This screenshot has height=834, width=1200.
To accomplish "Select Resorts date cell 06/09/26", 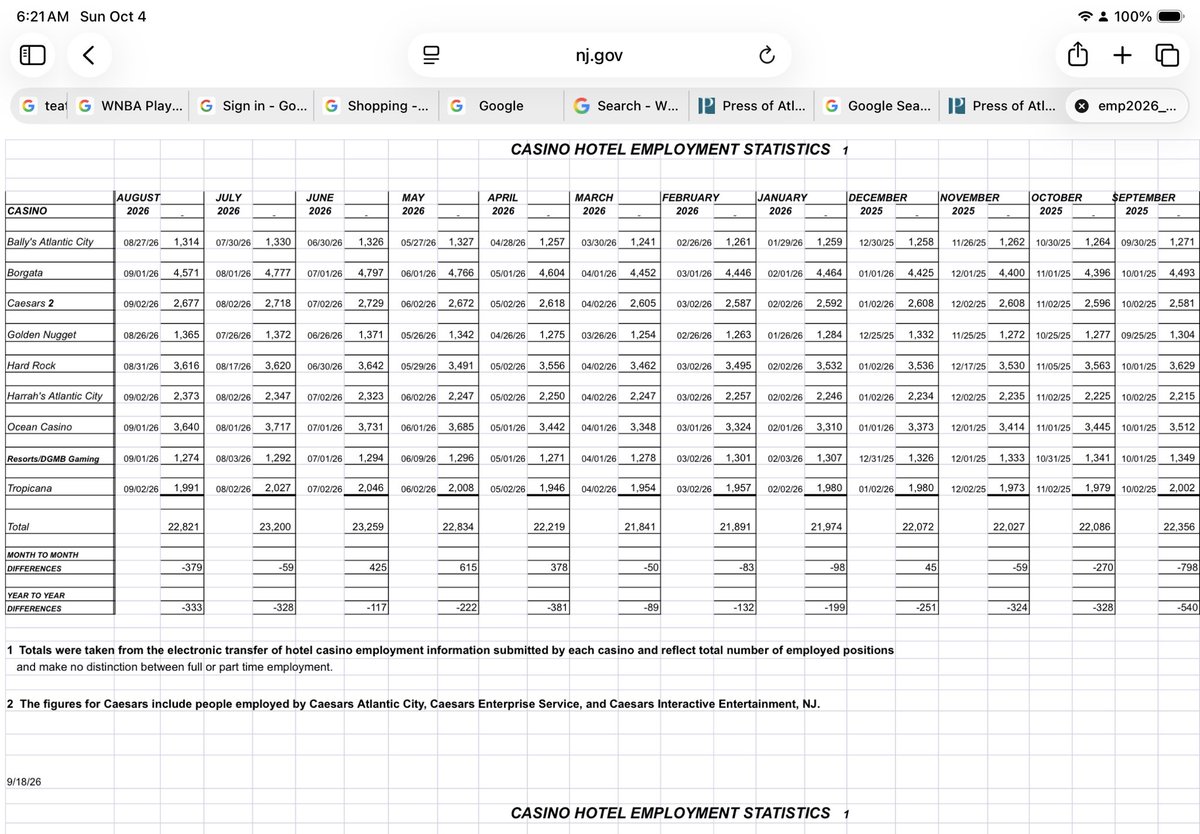I will tap(416, 460).
